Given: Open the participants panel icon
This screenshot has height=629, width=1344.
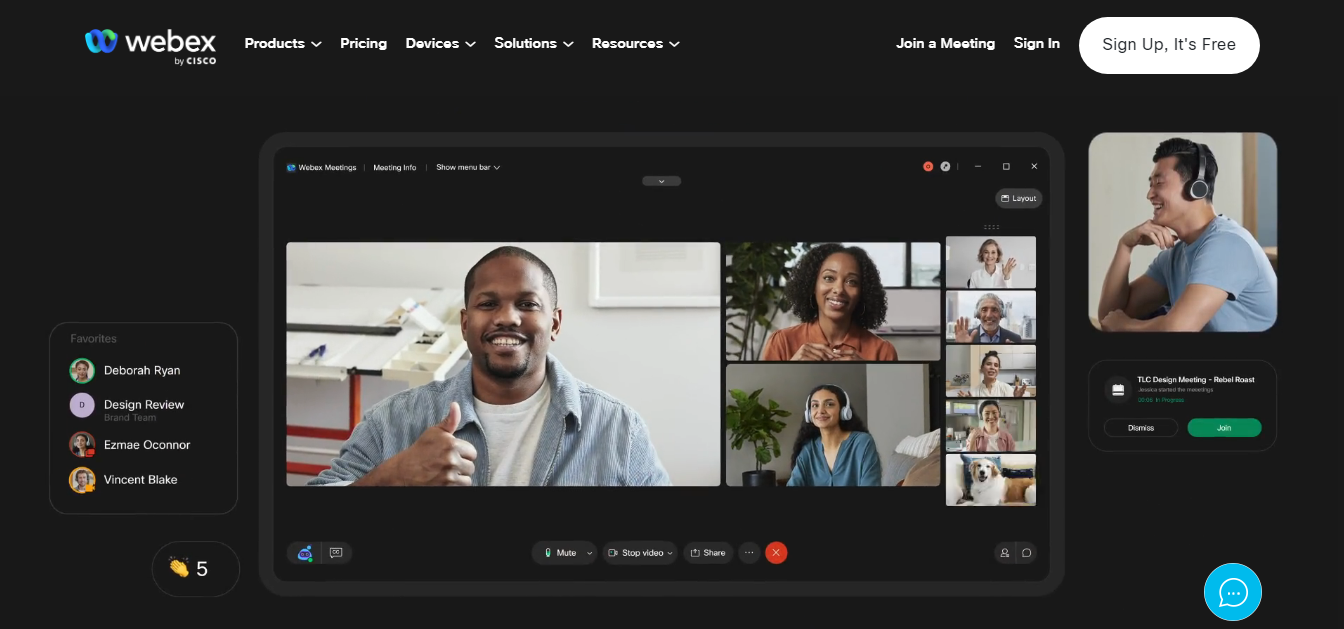Looking at the screenshot, I should point(1004,552).
